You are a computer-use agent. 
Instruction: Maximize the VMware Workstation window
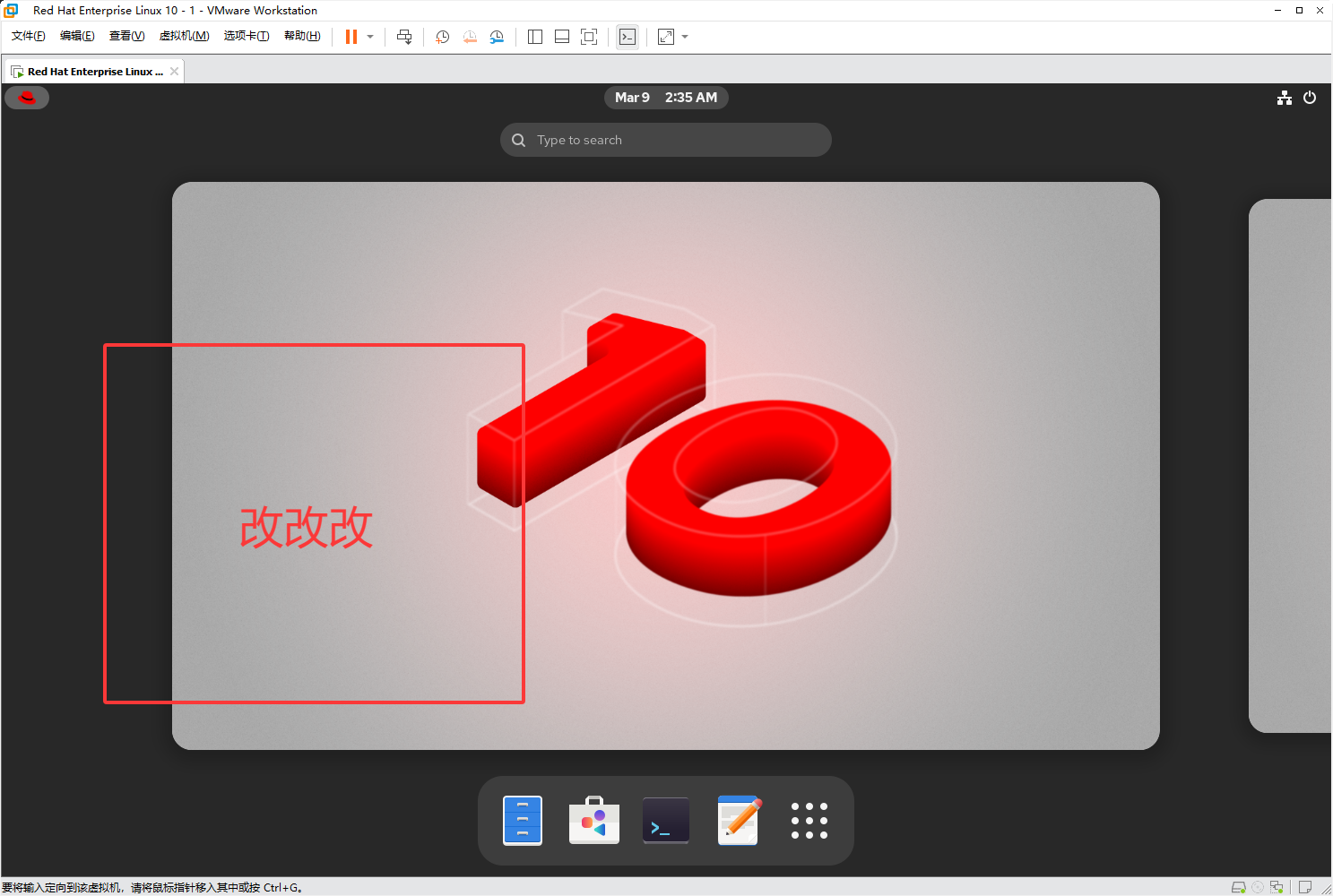[x=1299, y=11]
